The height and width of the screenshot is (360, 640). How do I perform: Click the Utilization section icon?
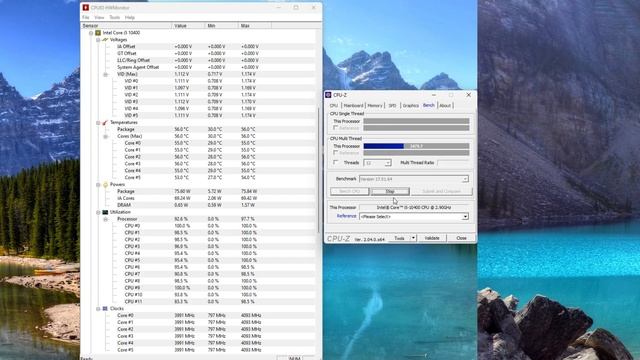tap(105, 212)
